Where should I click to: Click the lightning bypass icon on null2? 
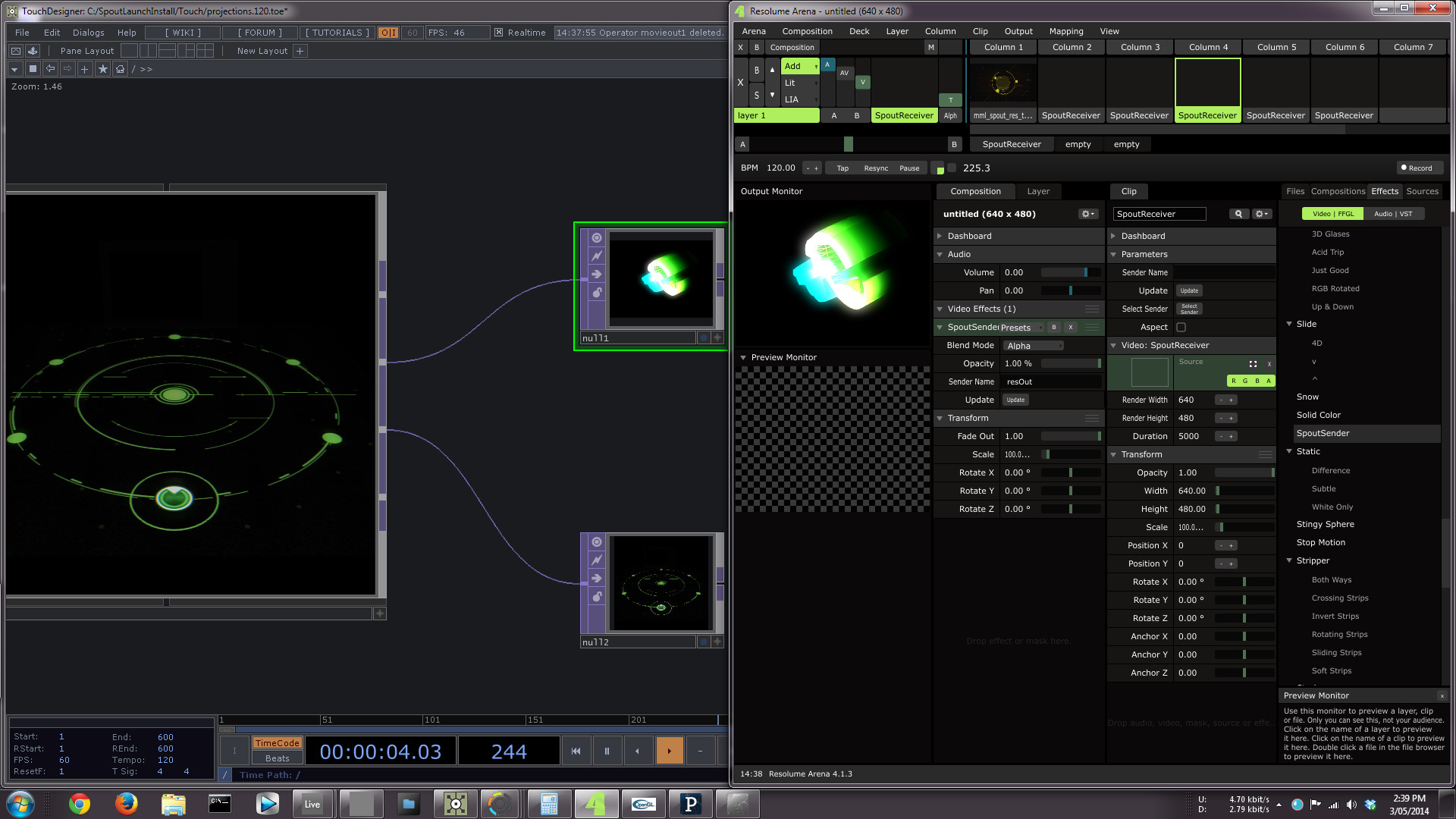coord(597,560)
